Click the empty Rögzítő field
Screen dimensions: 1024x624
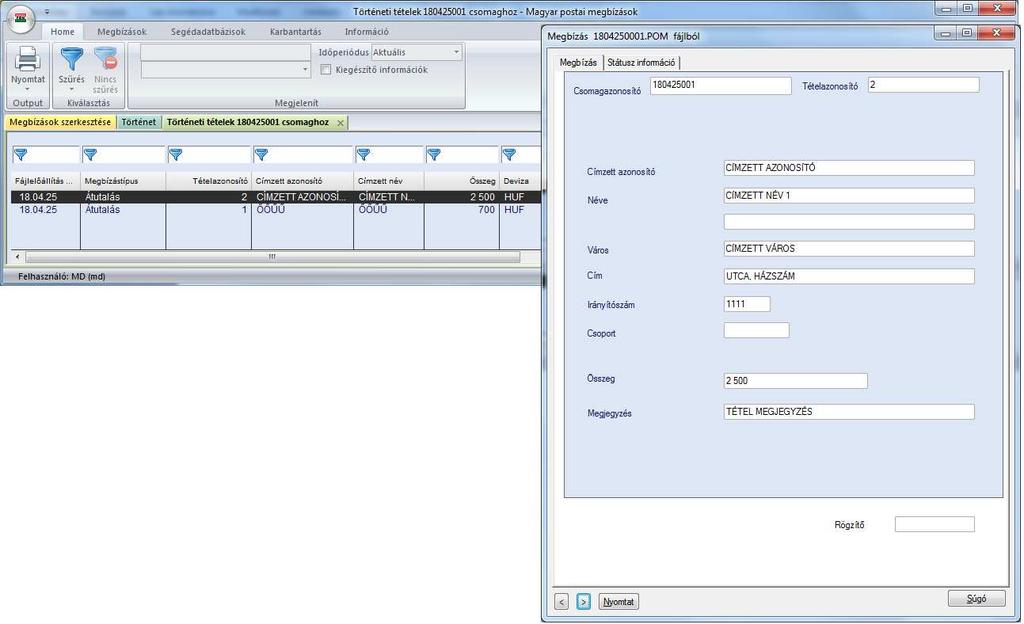(x=935, y=524)
